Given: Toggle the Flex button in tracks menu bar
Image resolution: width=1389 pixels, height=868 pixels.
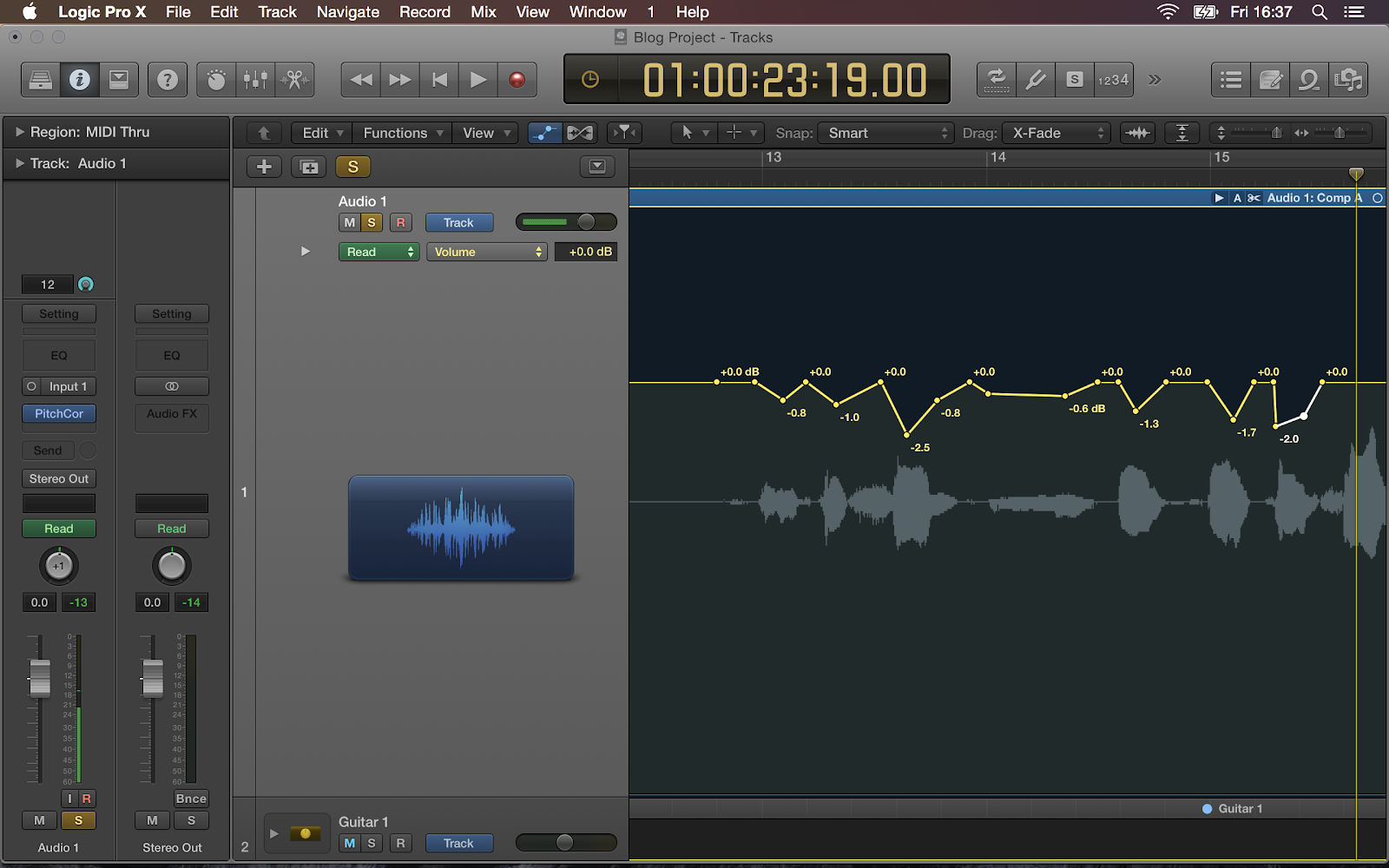Looking at the screenshot, I should click(x=580, y=133).
